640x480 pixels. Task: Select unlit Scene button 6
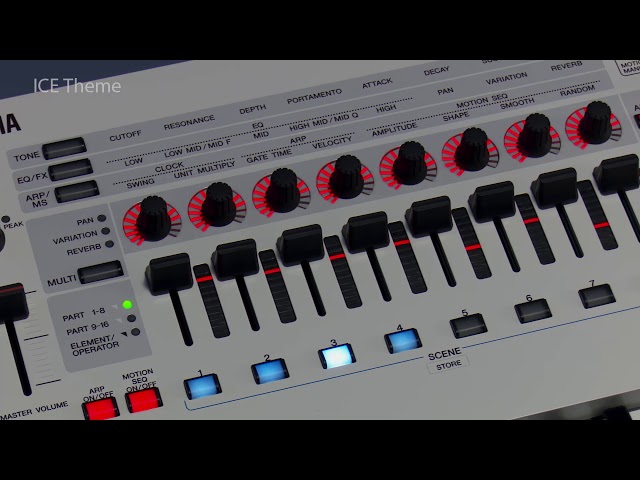point(533,311)
